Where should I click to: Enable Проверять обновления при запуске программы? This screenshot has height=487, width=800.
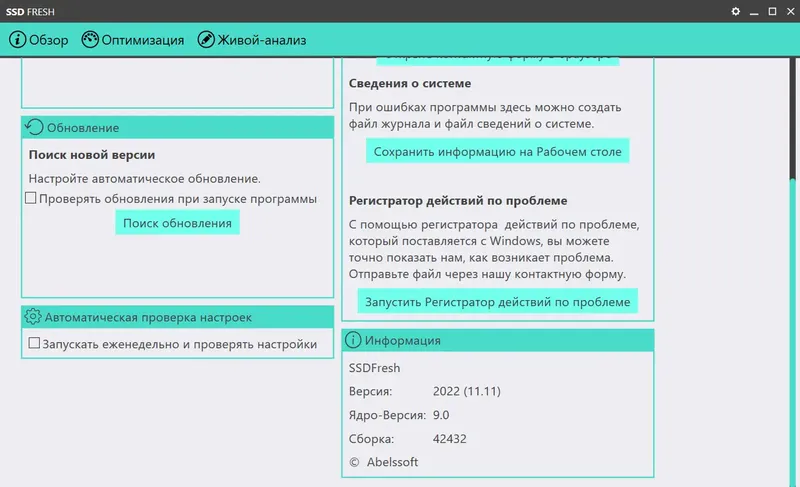coord(31,198)
